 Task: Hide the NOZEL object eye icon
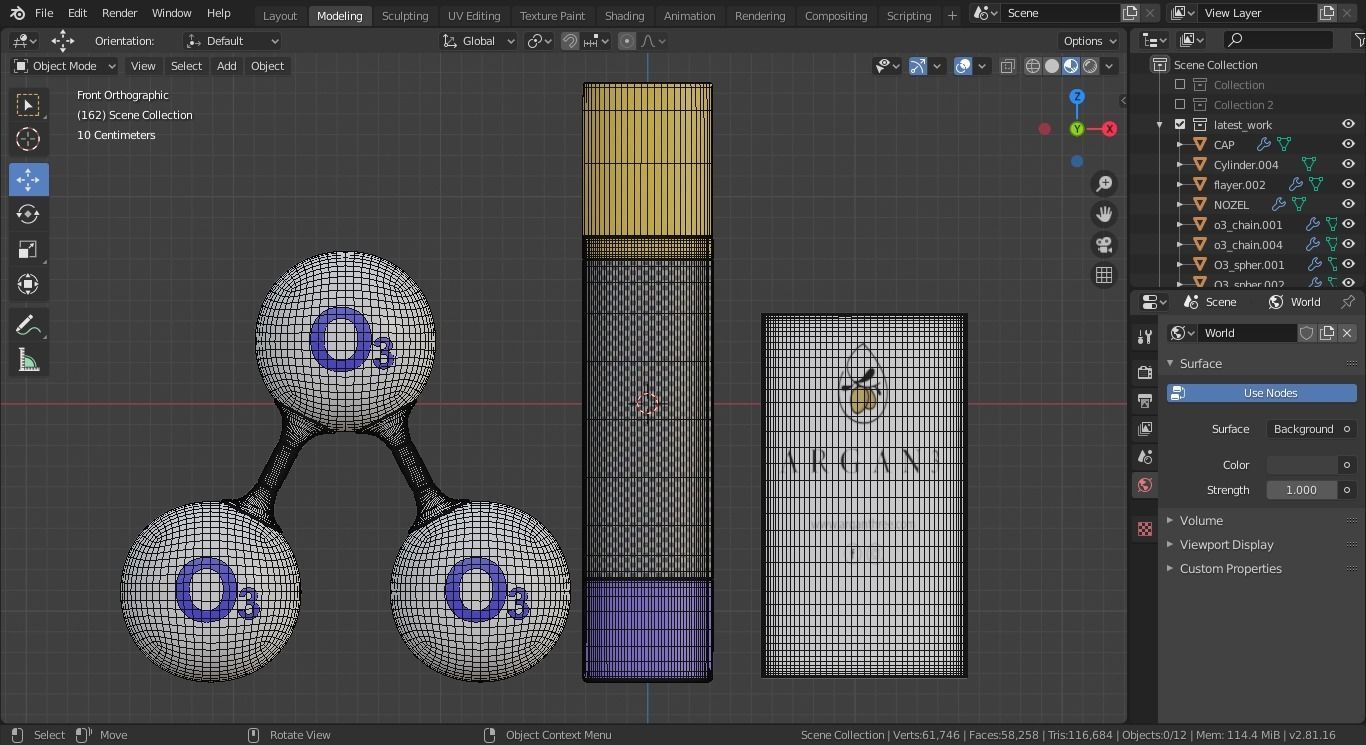point(1348,205)
